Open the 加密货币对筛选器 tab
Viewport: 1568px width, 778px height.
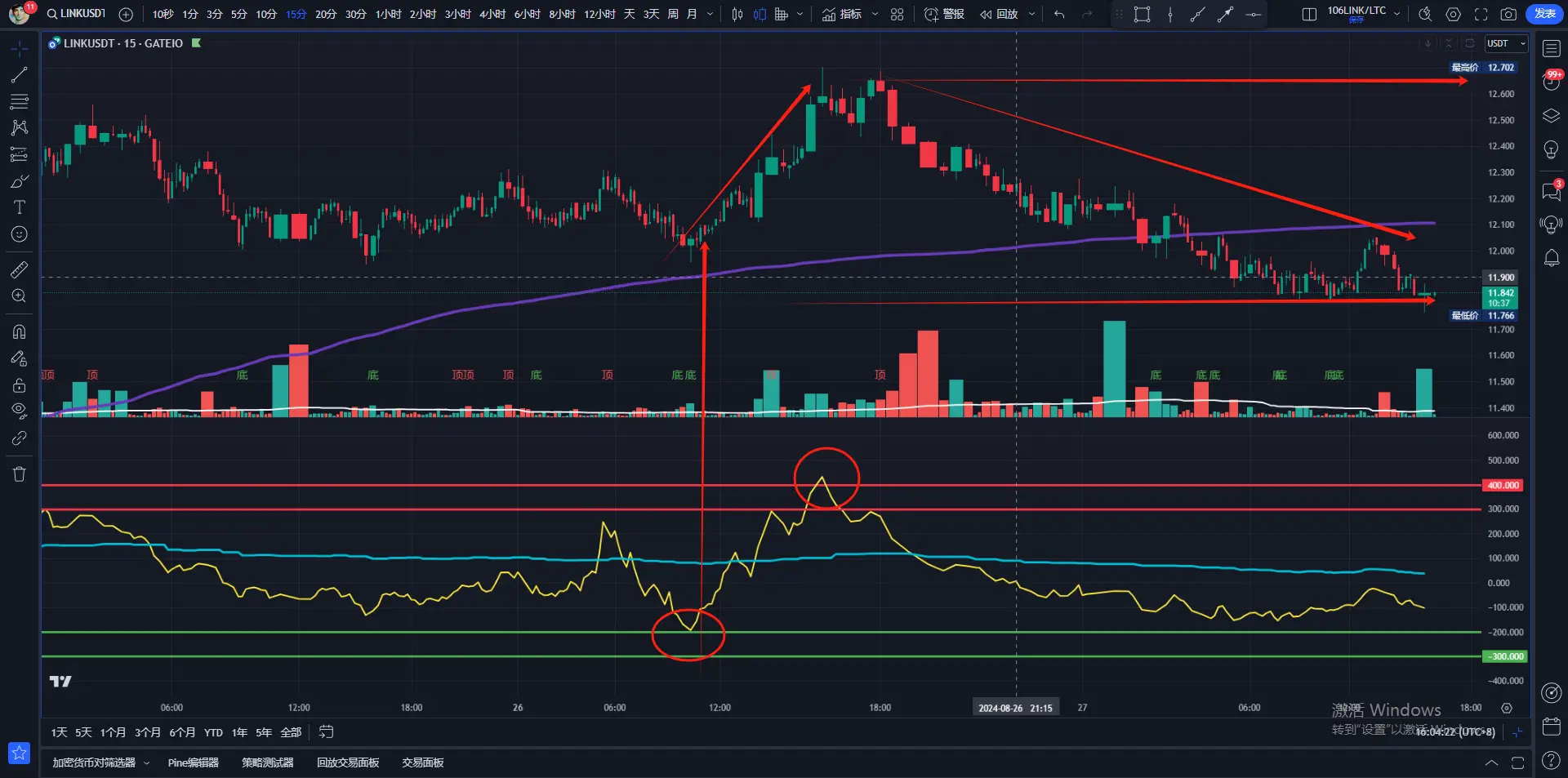94,762
